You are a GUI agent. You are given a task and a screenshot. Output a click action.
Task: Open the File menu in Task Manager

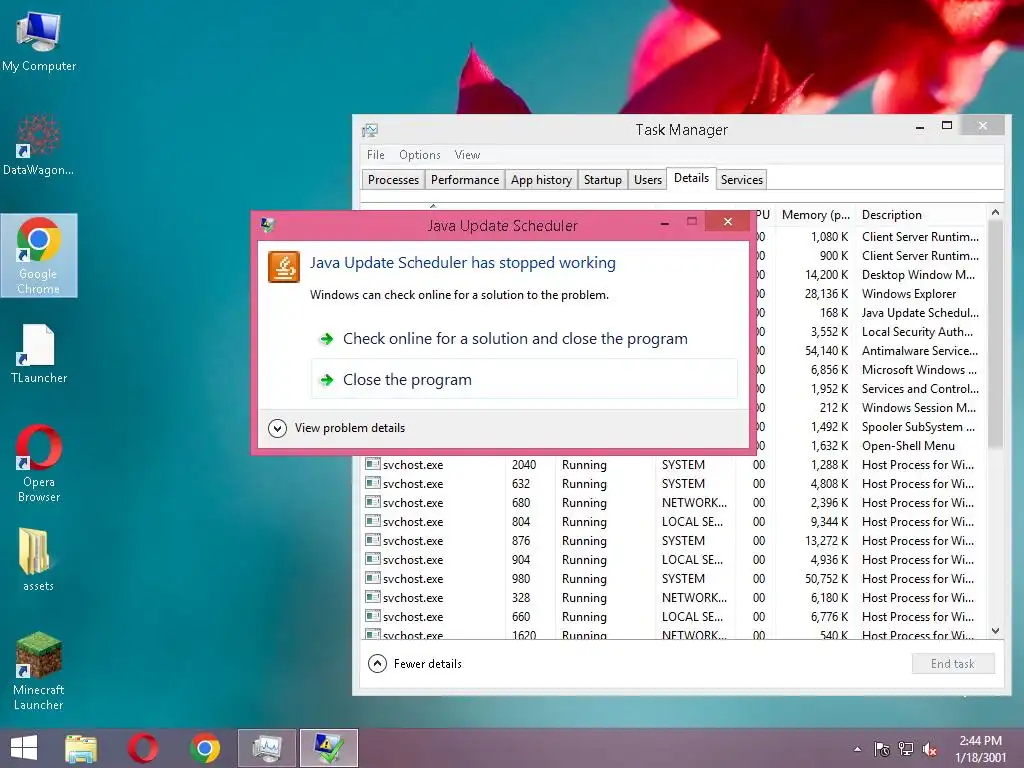[376, 155]
